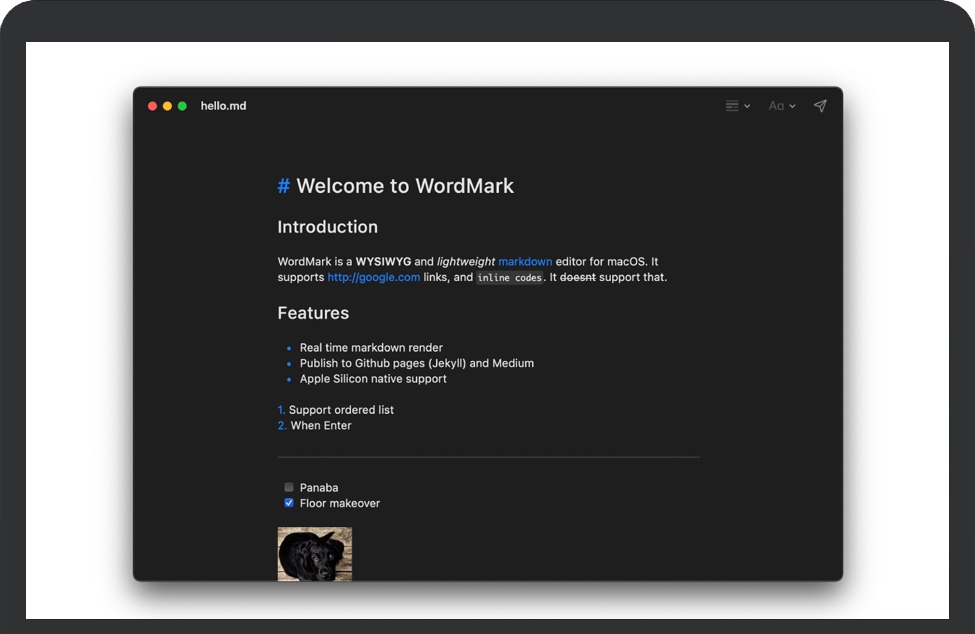Click the red close window button

coord(153,106)
